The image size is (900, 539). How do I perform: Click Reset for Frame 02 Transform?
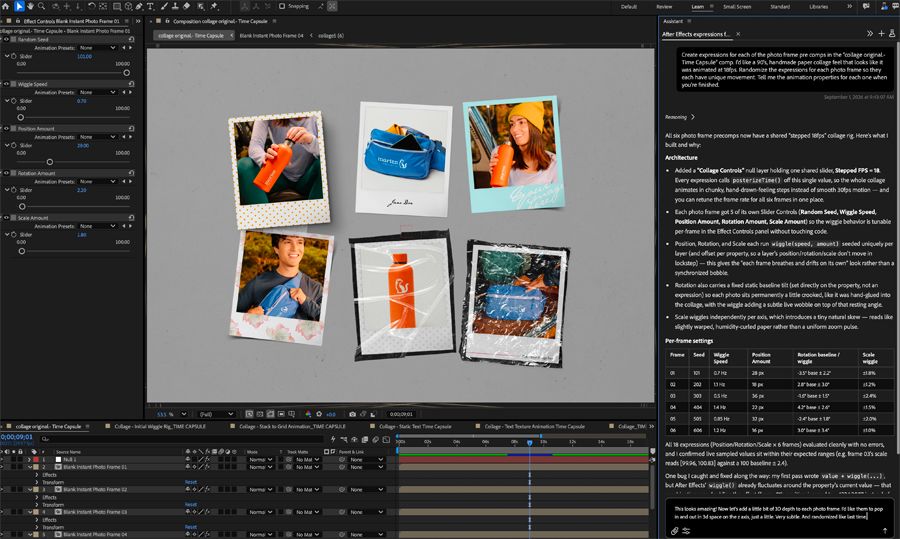click(x=191, y=505)
